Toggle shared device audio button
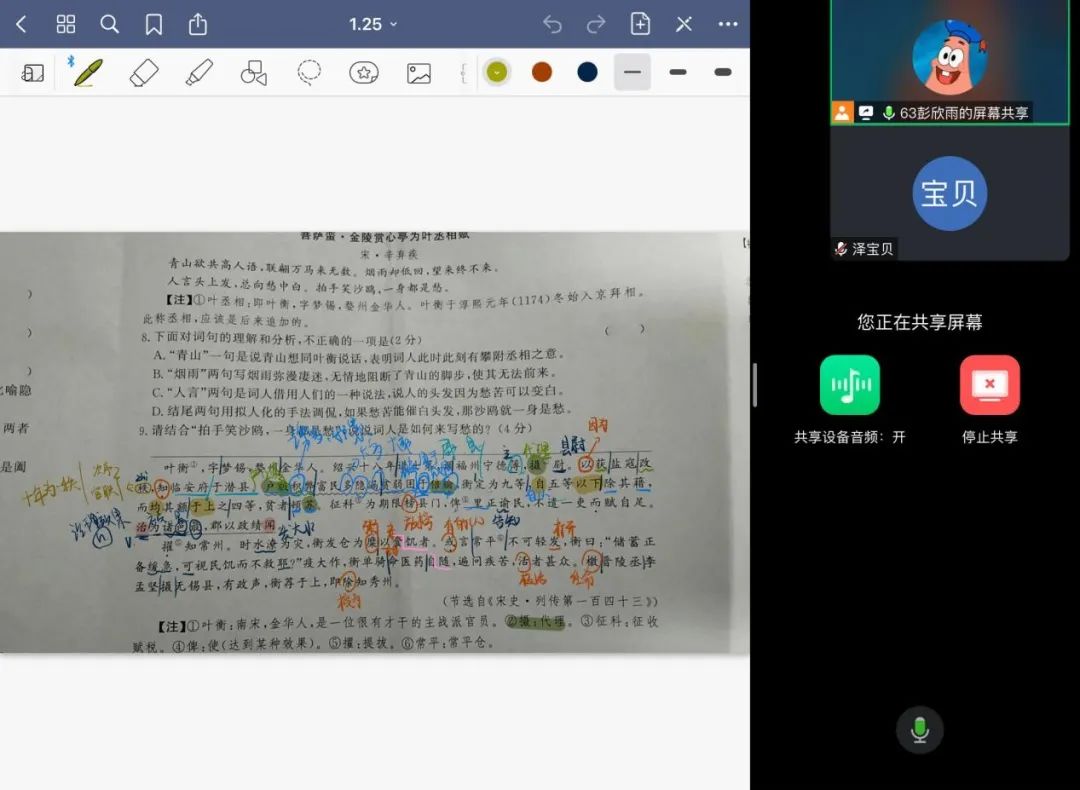 point(850,385)
